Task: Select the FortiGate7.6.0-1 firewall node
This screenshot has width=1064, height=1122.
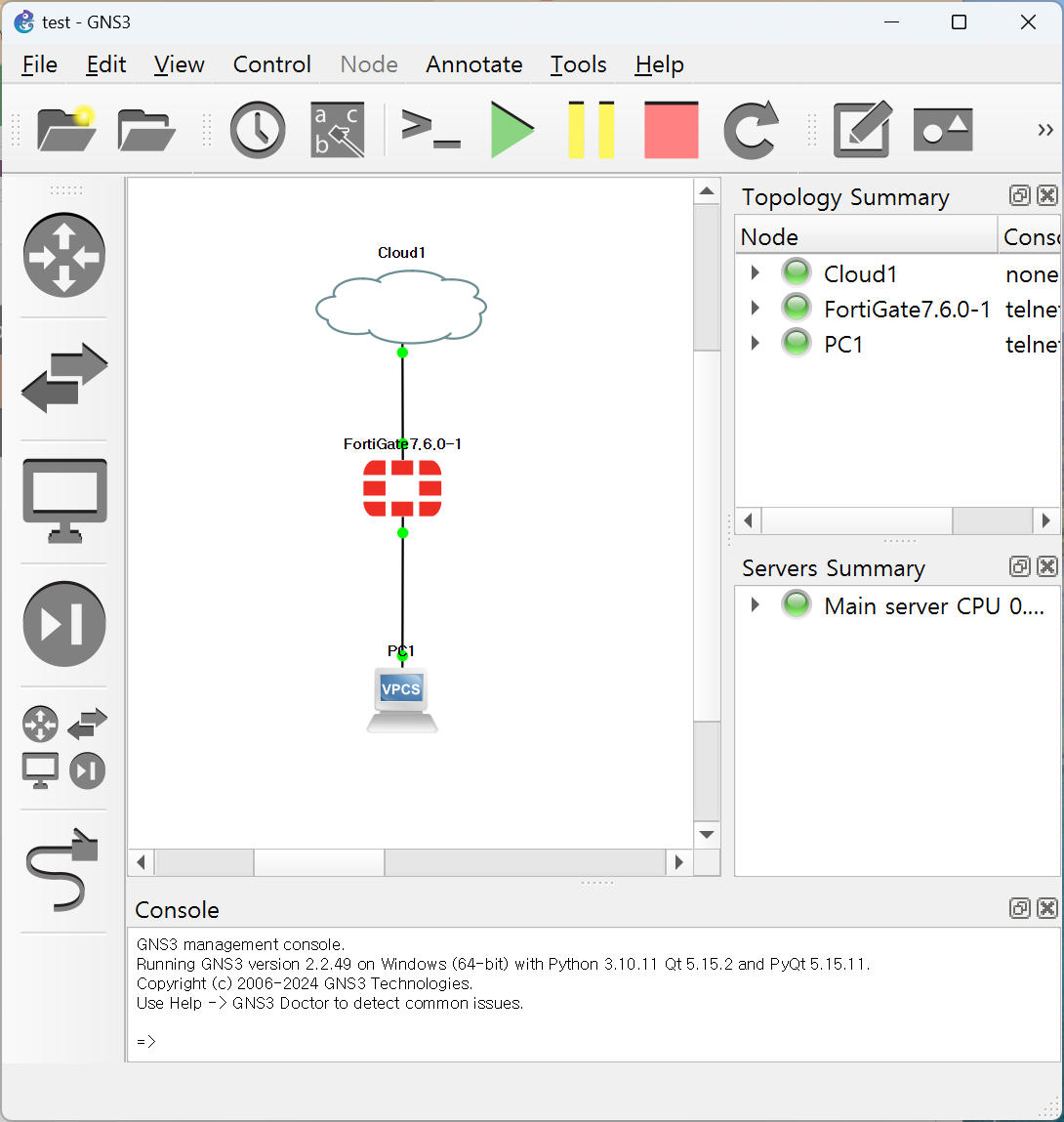Action: (x=402, y=488)
